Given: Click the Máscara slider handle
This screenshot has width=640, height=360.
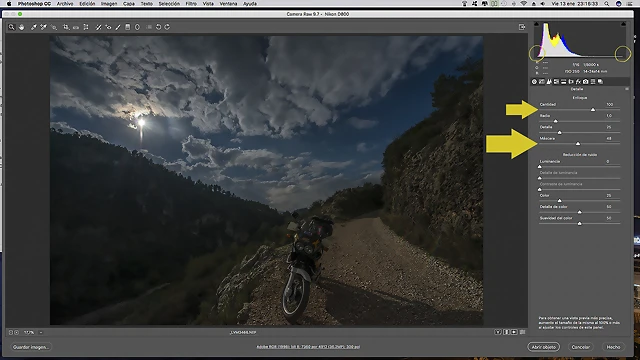Looking at the screenshot, I should click(578, 144).
